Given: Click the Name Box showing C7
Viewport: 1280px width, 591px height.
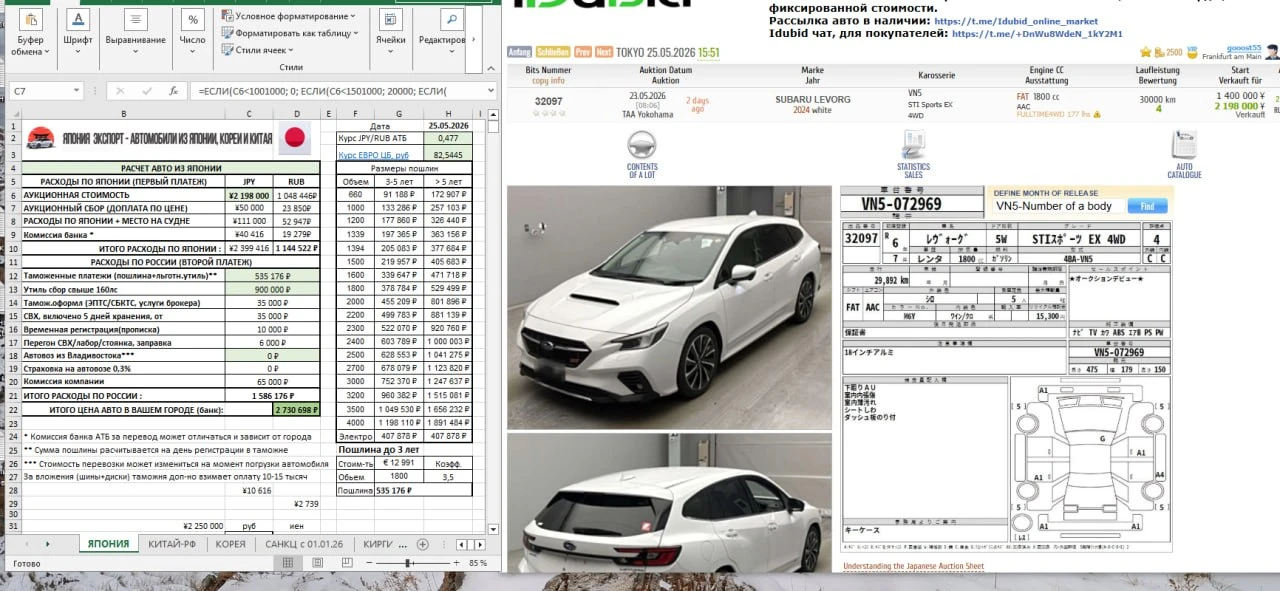Looking at the screenshot, I should coord(40,91).
